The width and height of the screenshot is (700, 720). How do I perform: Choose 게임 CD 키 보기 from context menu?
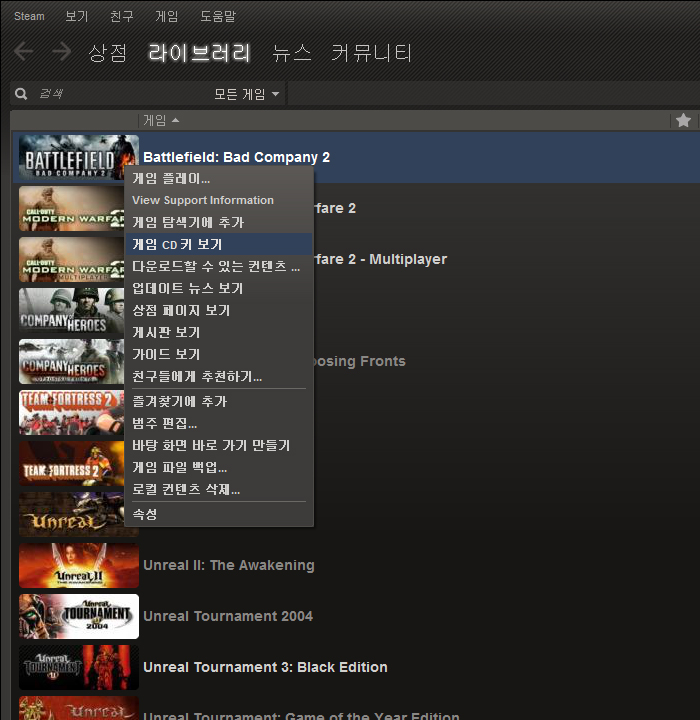coord(177,244)
